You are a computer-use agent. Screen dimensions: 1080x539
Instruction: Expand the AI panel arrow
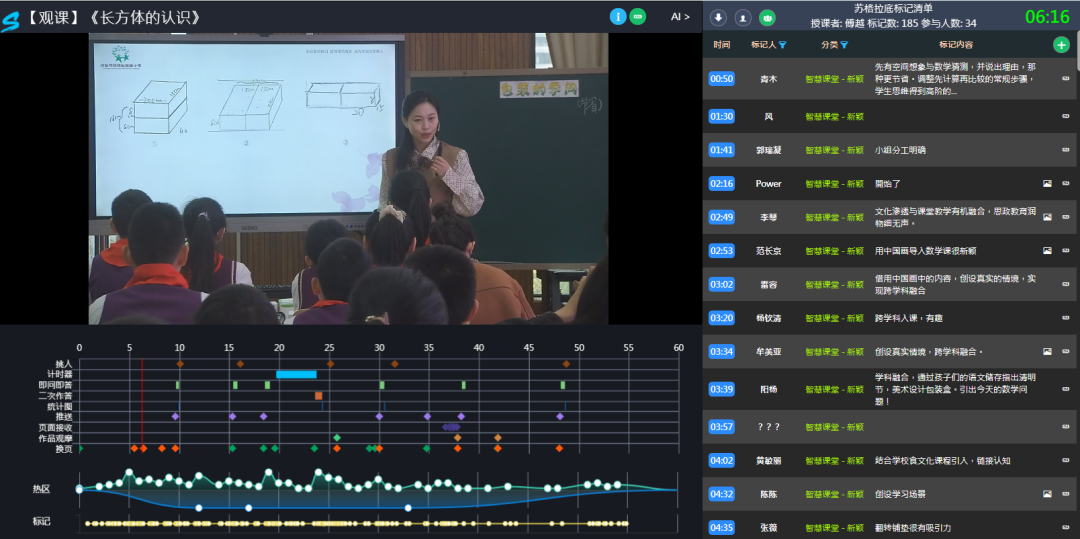tap(680, 17)
